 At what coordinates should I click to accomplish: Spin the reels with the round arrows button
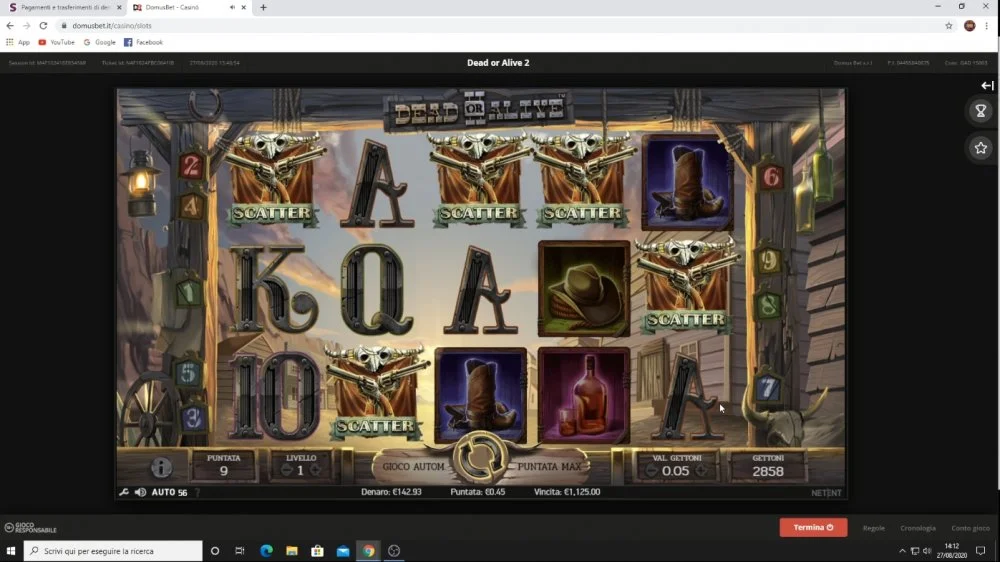tap(480, 457)
